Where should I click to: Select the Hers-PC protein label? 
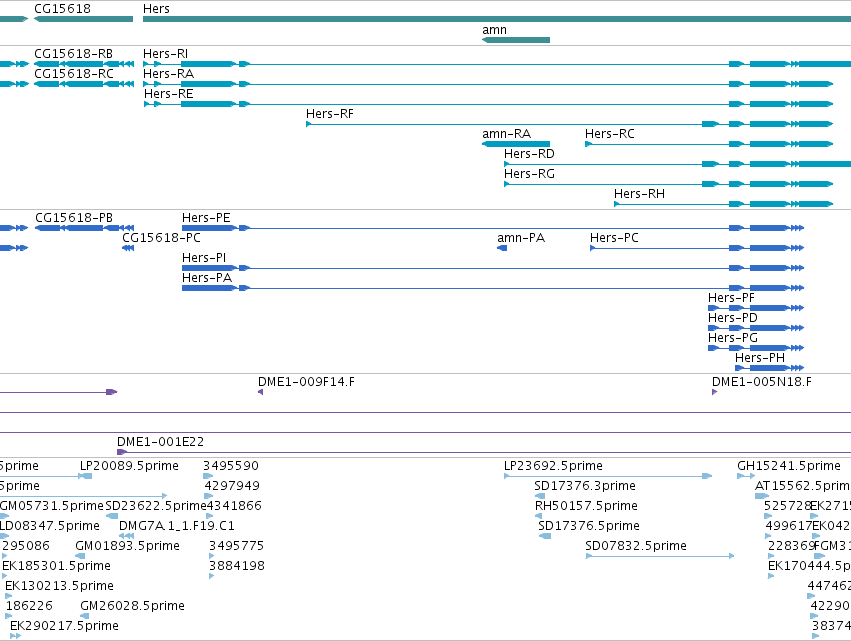pos(614,238)
